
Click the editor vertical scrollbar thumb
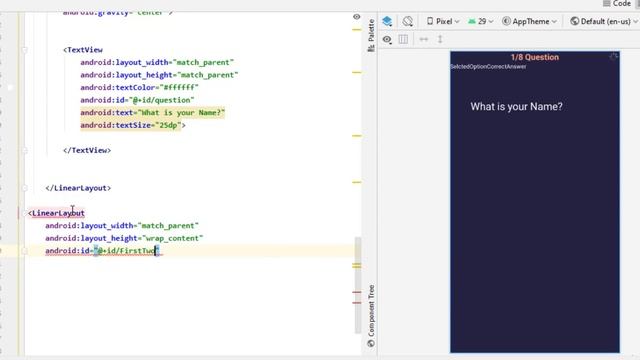tap(358, 285)
